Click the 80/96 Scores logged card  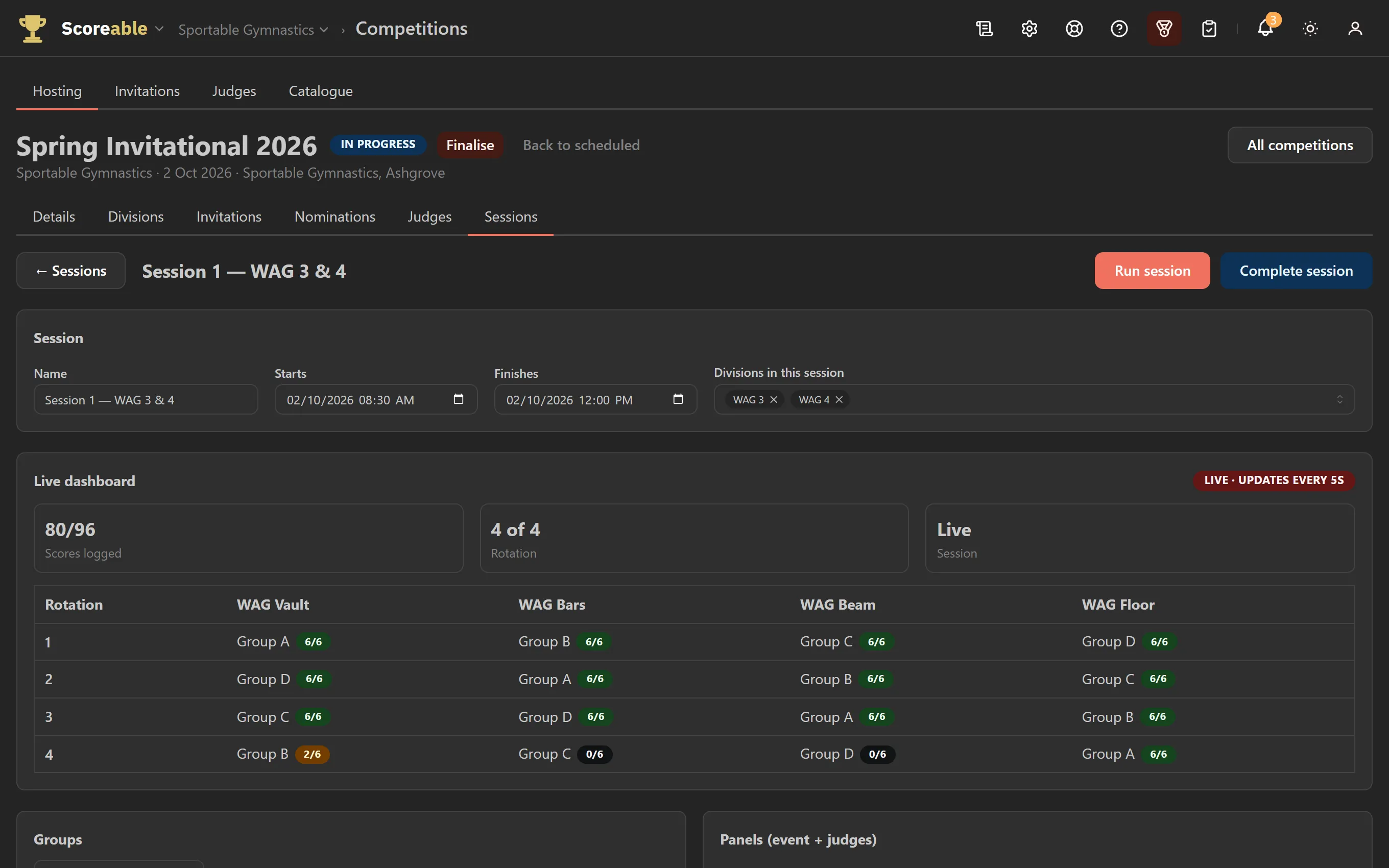248,538
